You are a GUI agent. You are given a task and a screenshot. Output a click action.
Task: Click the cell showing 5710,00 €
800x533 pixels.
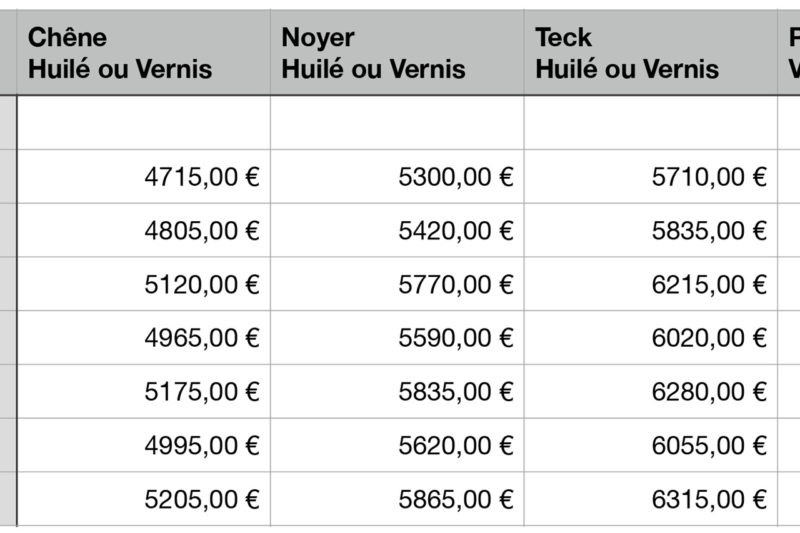pos(651,177)
